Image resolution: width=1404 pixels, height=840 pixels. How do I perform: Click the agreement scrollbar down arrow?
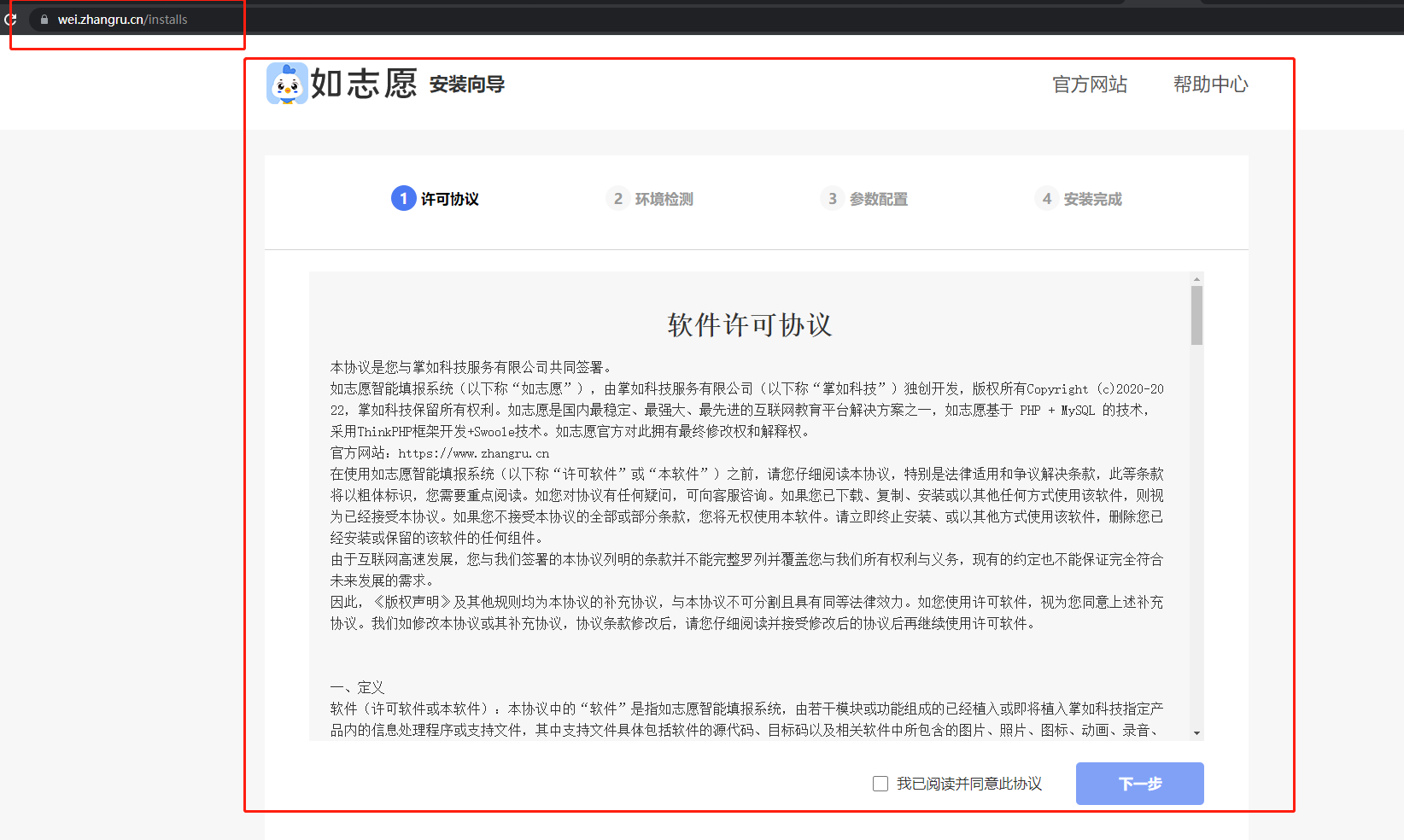(1196, 732)
